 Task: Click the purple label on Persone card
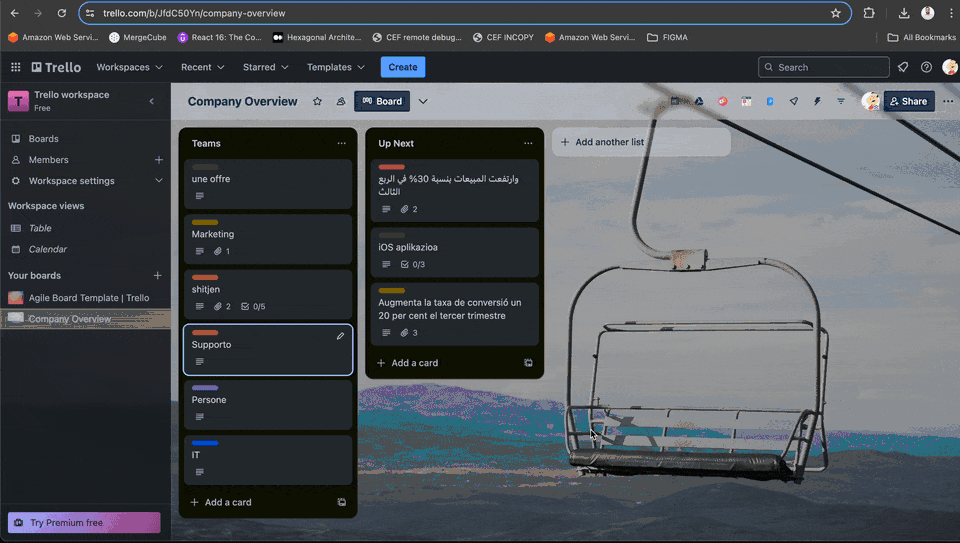pyautogui.click(x=205, y=388)
